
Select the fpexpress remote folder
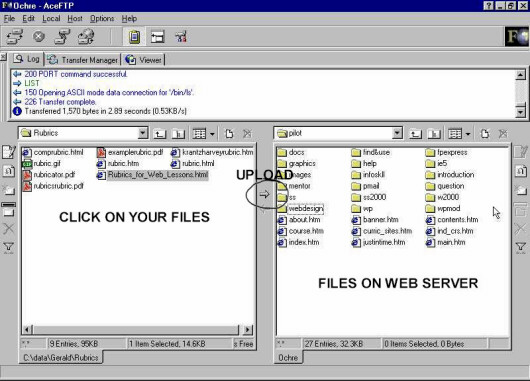pyautogui.click(x=447, y=152)
